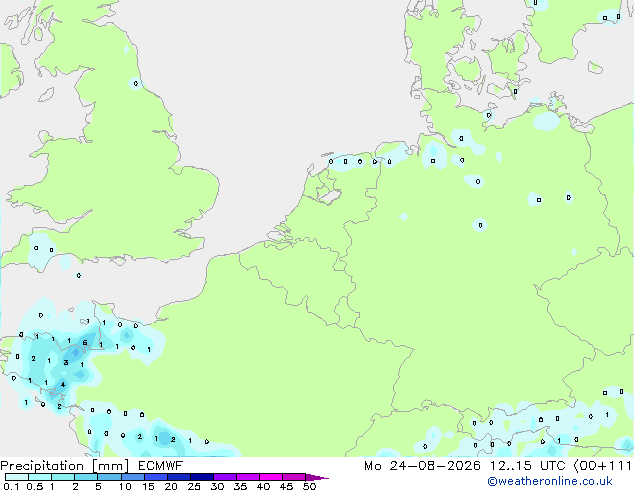Click the 4 mm precipitation value marker
634x490 pixels.
click(63, 384)
